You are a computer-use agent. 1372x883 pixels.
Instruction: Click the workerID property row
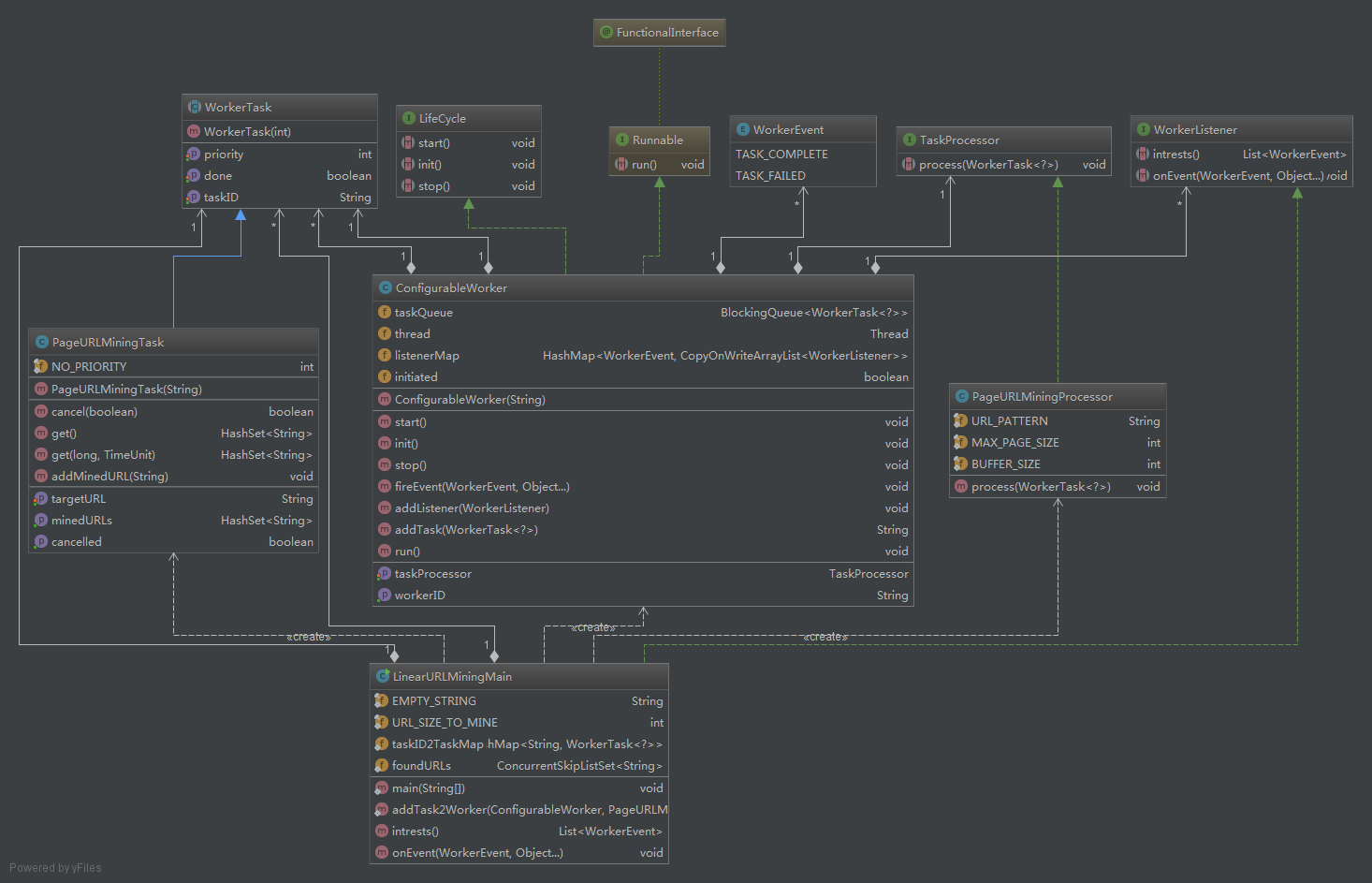[643, 595]
